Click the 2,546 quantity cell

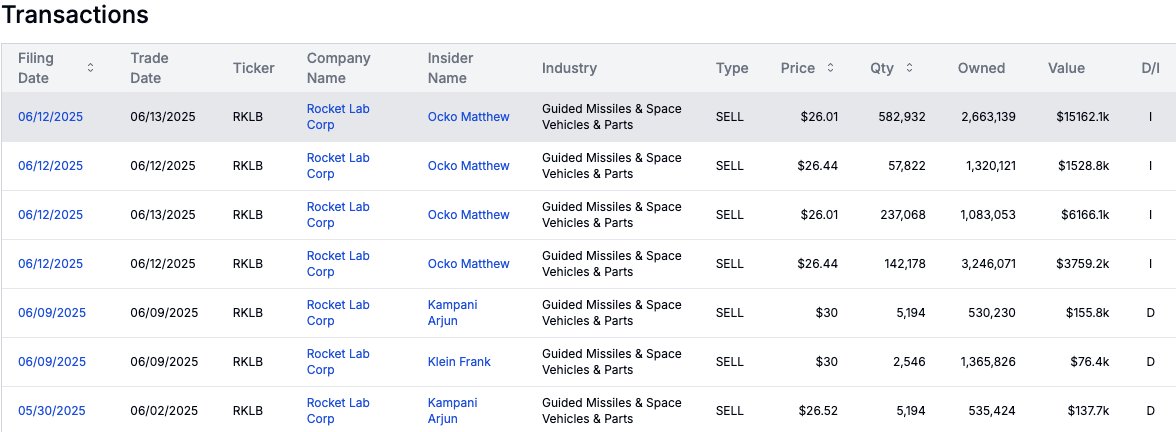click(910, 362)
